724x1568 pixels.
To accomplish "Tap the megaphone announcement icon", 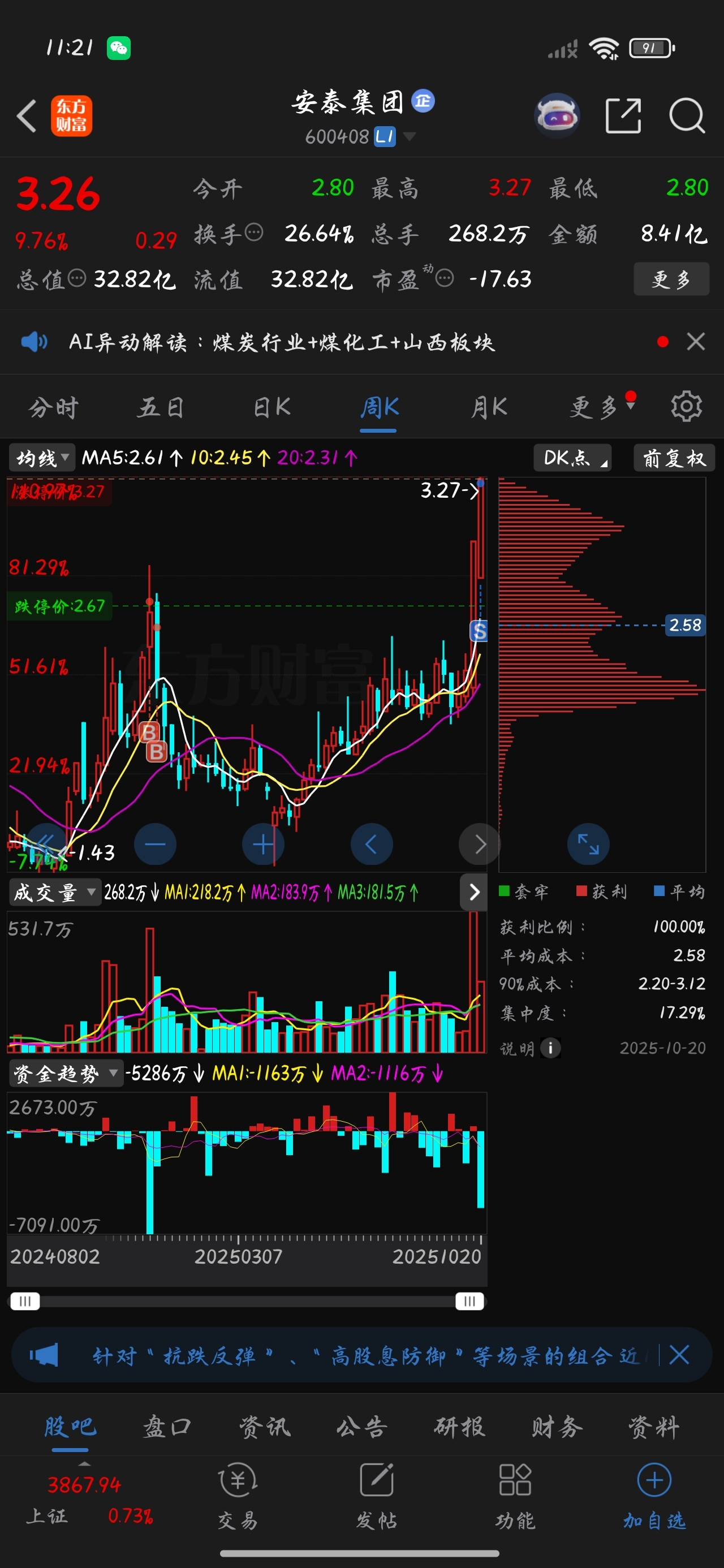I will pos(44,1355).
